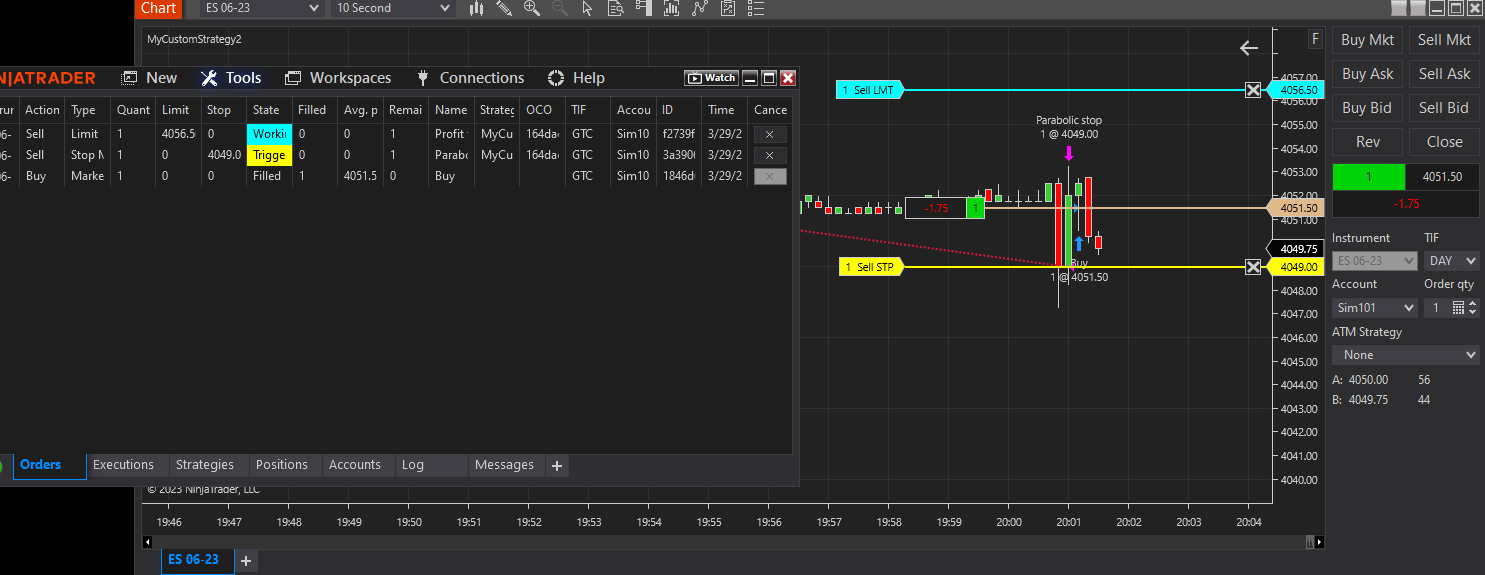Image resolution: width=1485 pixels, height=575 pixels.
Task: Click the cancel X on Filled Market row
Action: [769, 176]
